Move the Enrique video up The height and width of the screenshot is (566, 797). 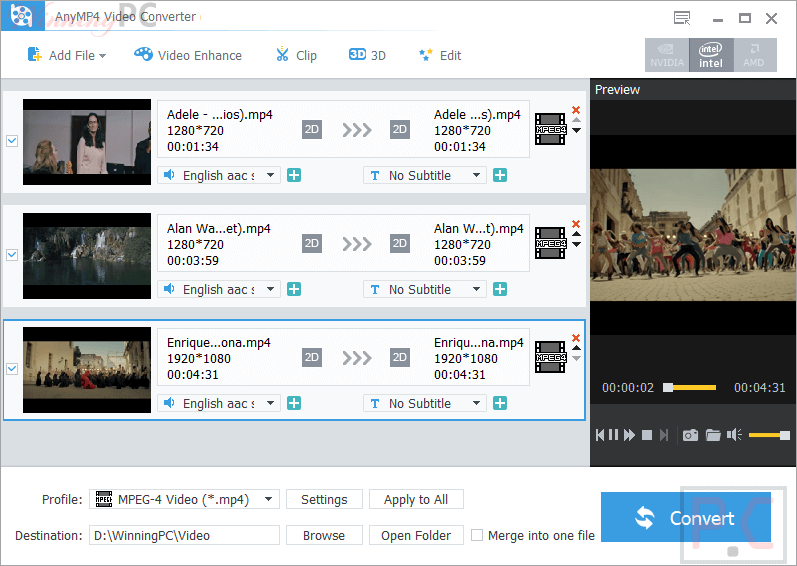pos(576,348)
